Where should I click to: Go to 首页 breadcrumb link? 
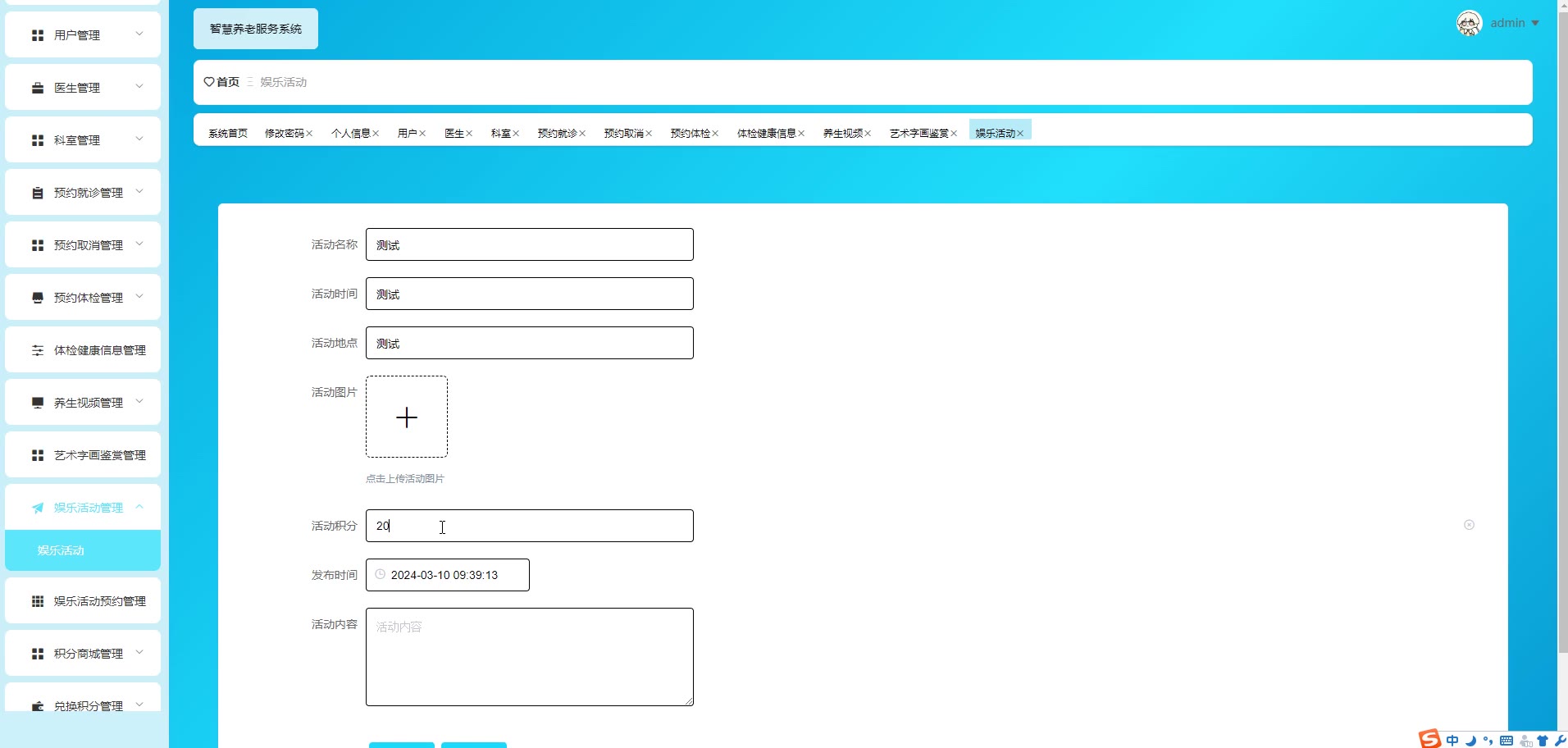tap(228, 82)
